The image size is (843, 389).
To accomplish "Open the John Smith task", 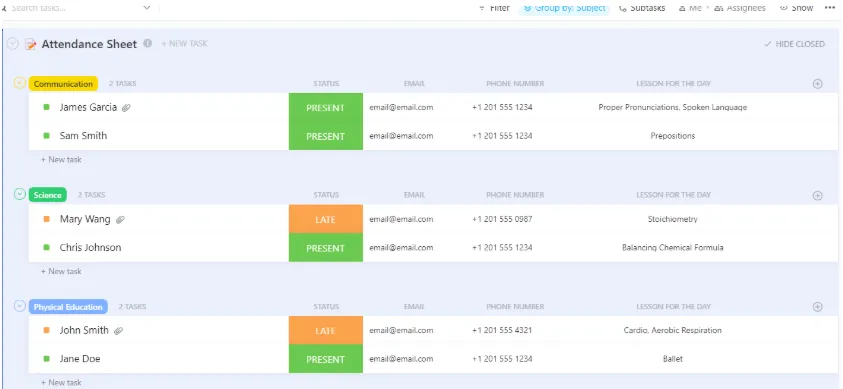I will (84, 330).
